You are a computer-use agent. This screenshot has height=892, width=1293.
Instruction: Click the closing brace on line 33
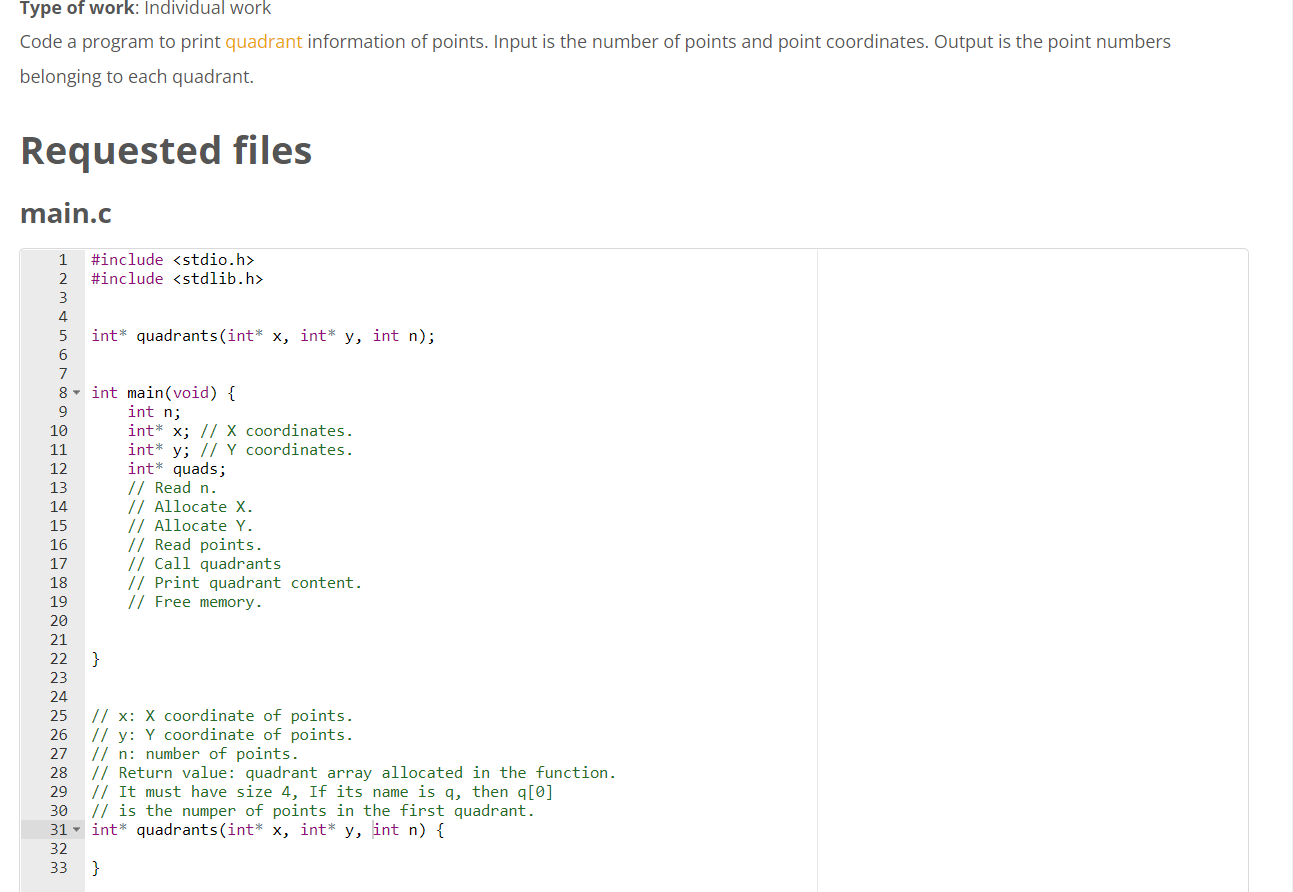[x=95, y=867]
